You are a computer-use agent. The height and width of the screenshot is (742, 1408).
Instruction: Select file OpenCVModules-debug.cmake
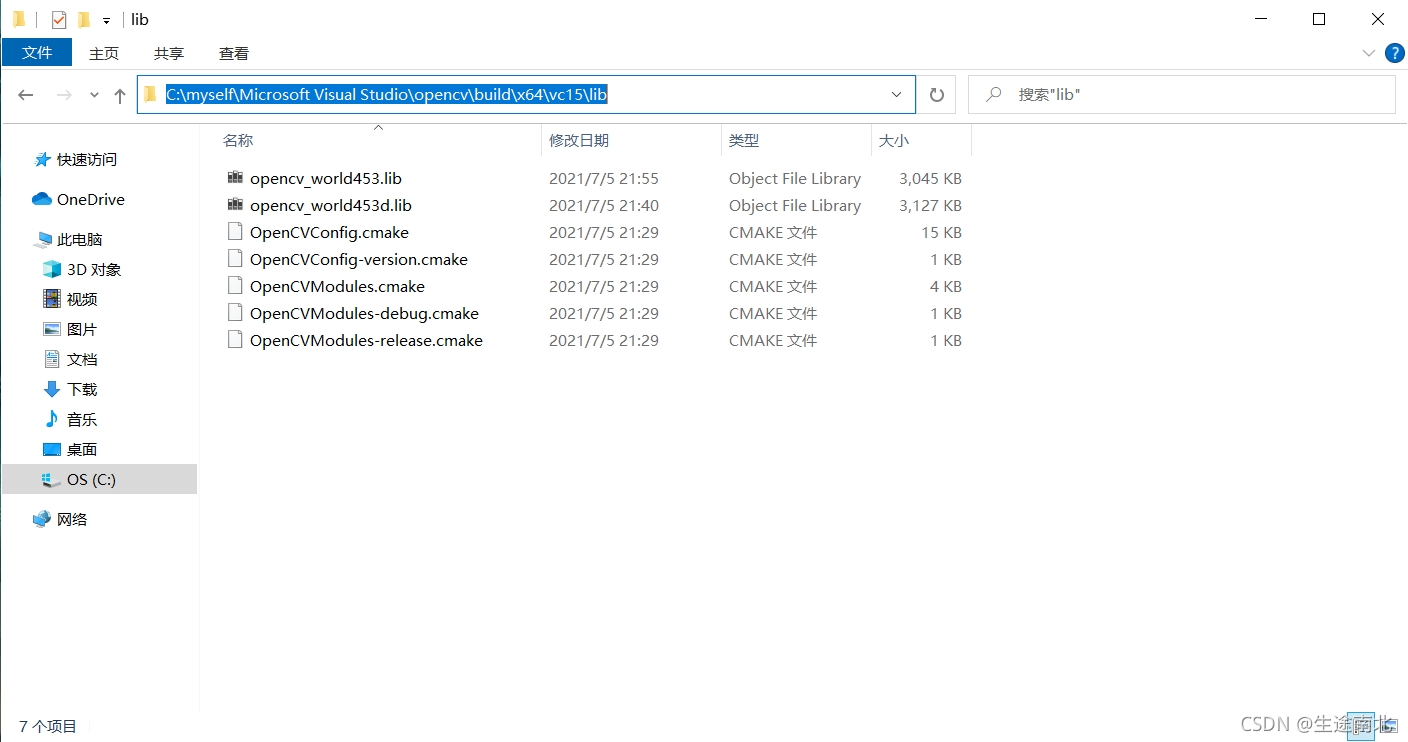point(364,314)
